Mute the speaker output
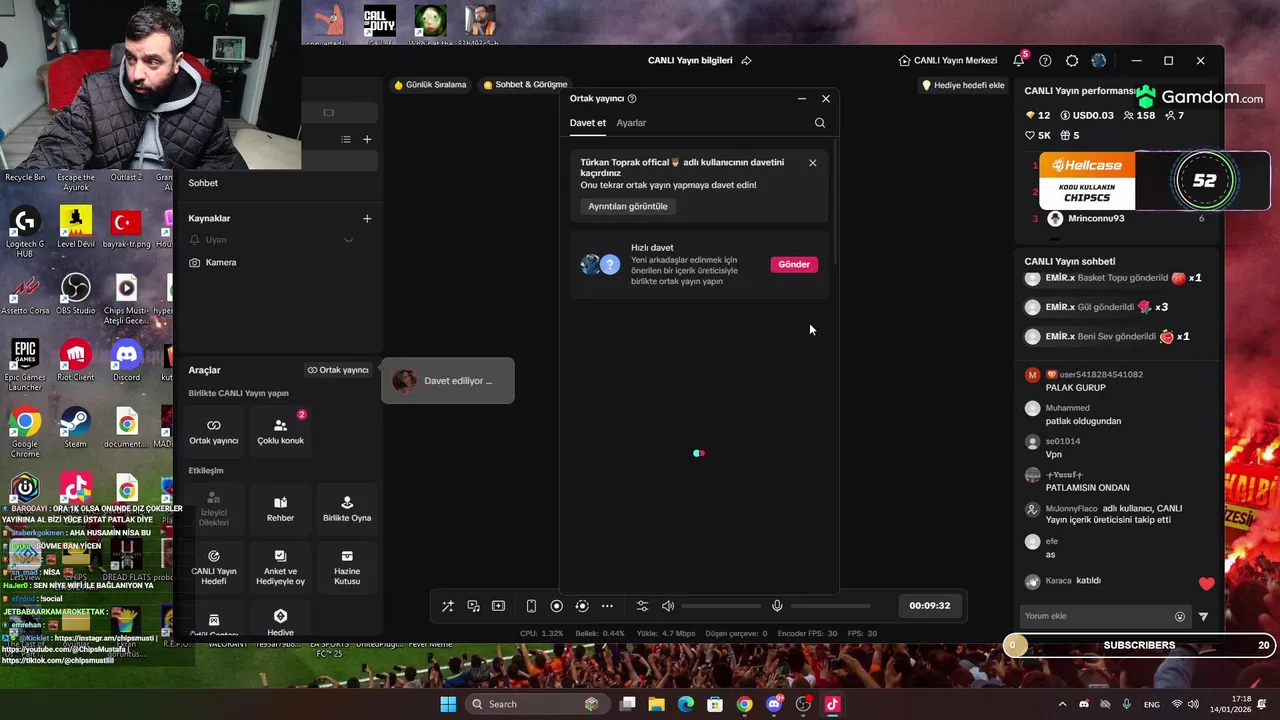The image size is (1280, 720). click(x=668, y=606)
